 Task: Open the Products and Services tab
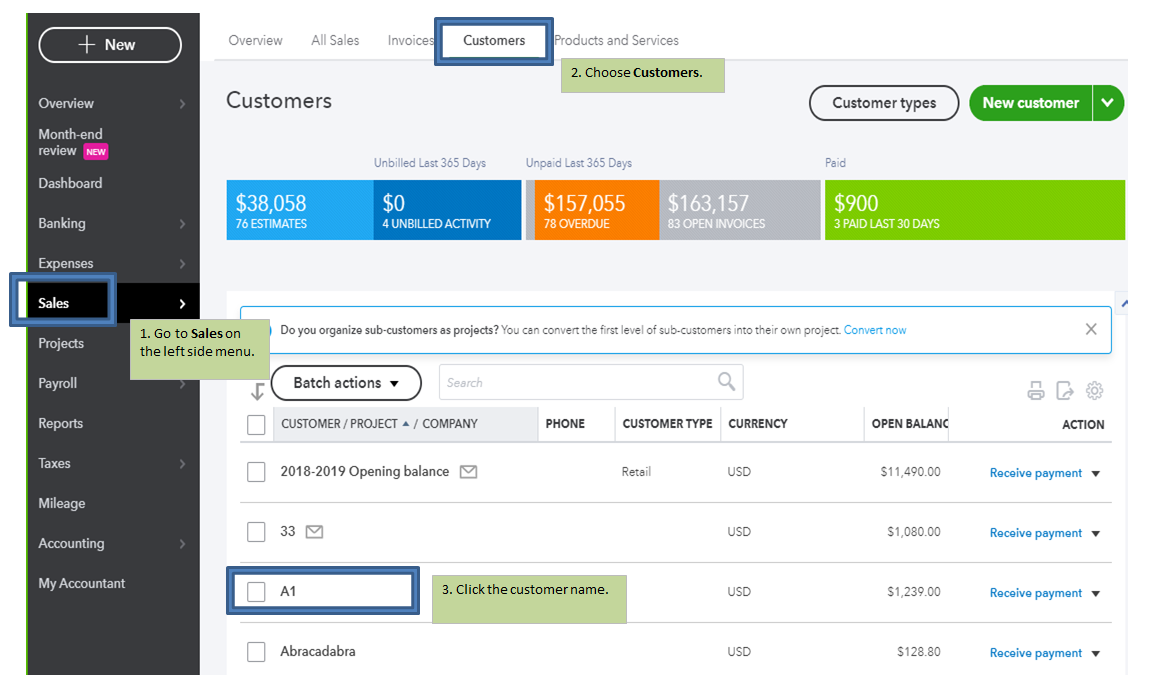click(x=617, y=41)
